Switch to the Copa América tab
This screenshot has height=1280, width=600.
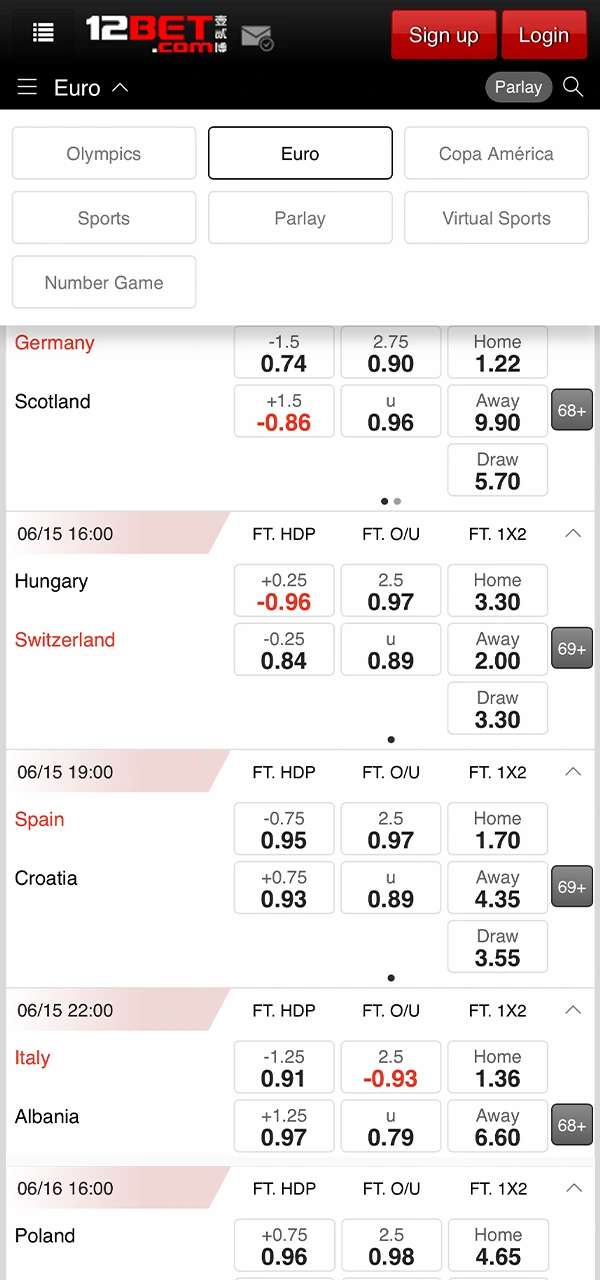496,153
